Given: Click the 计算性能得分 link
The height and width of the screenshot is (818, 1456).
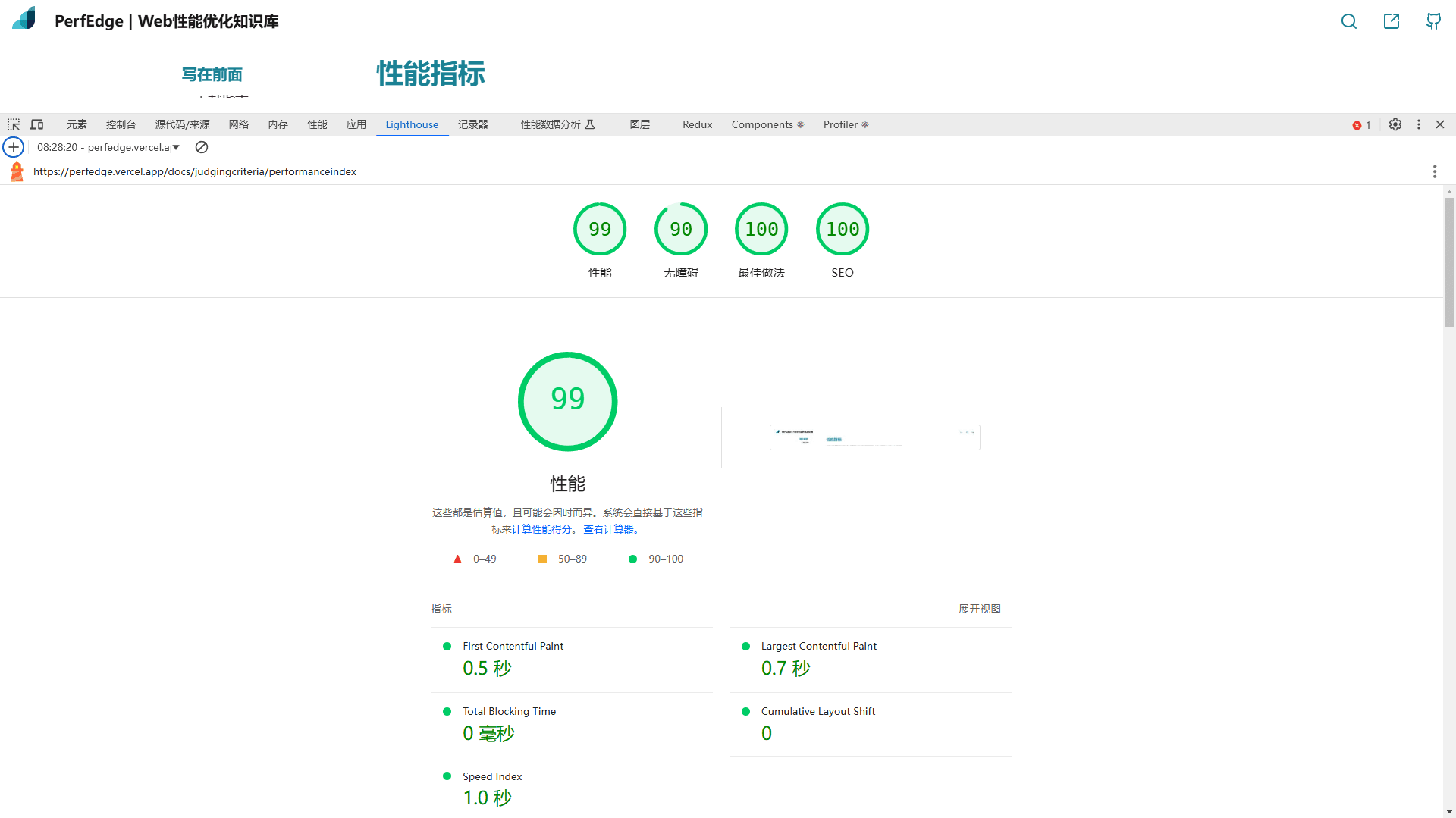Looking at the screenshot, I should click(x=541, y=529).
